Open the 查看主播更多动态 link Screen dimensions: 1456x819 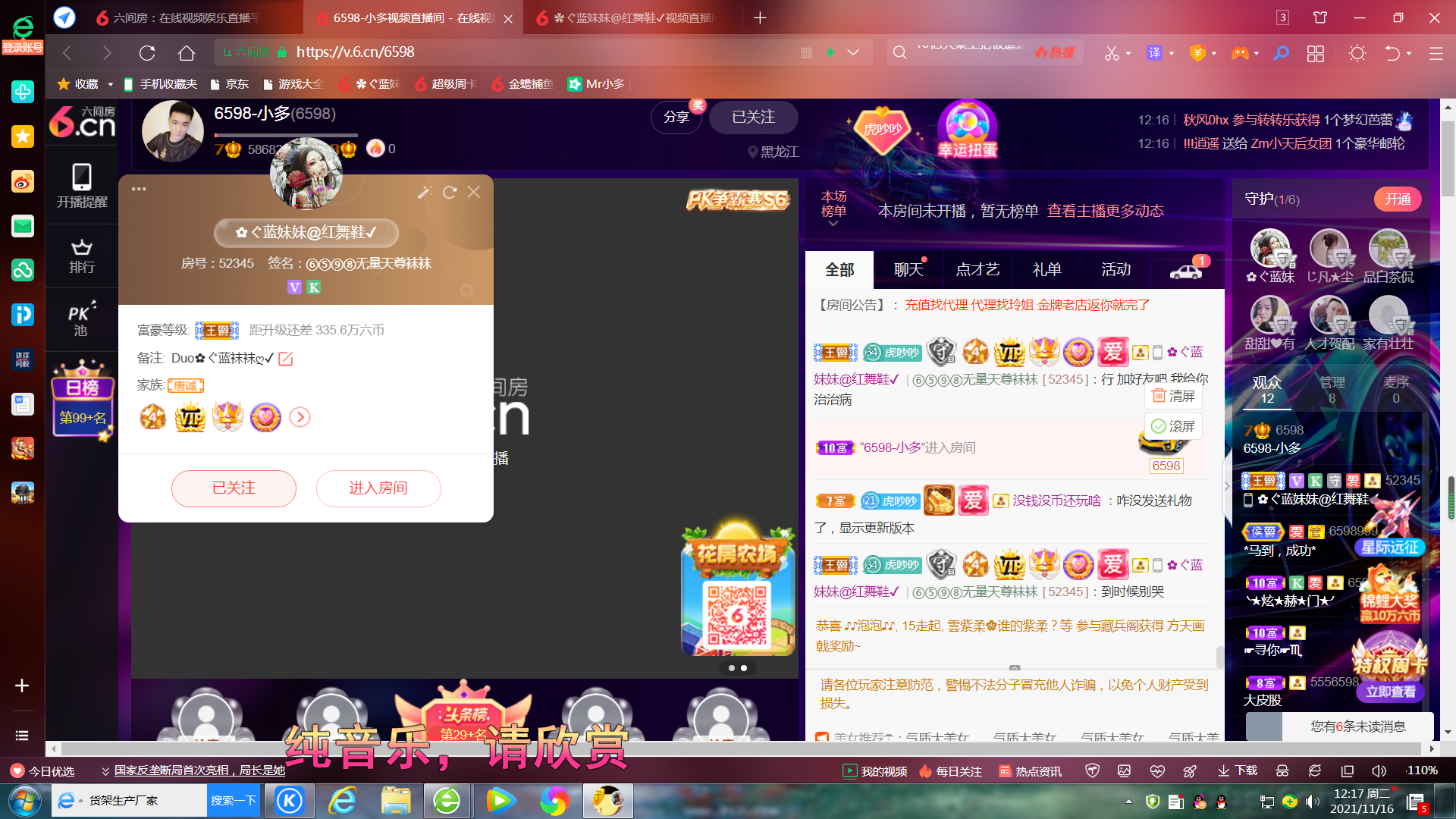tap(1106, 211)
